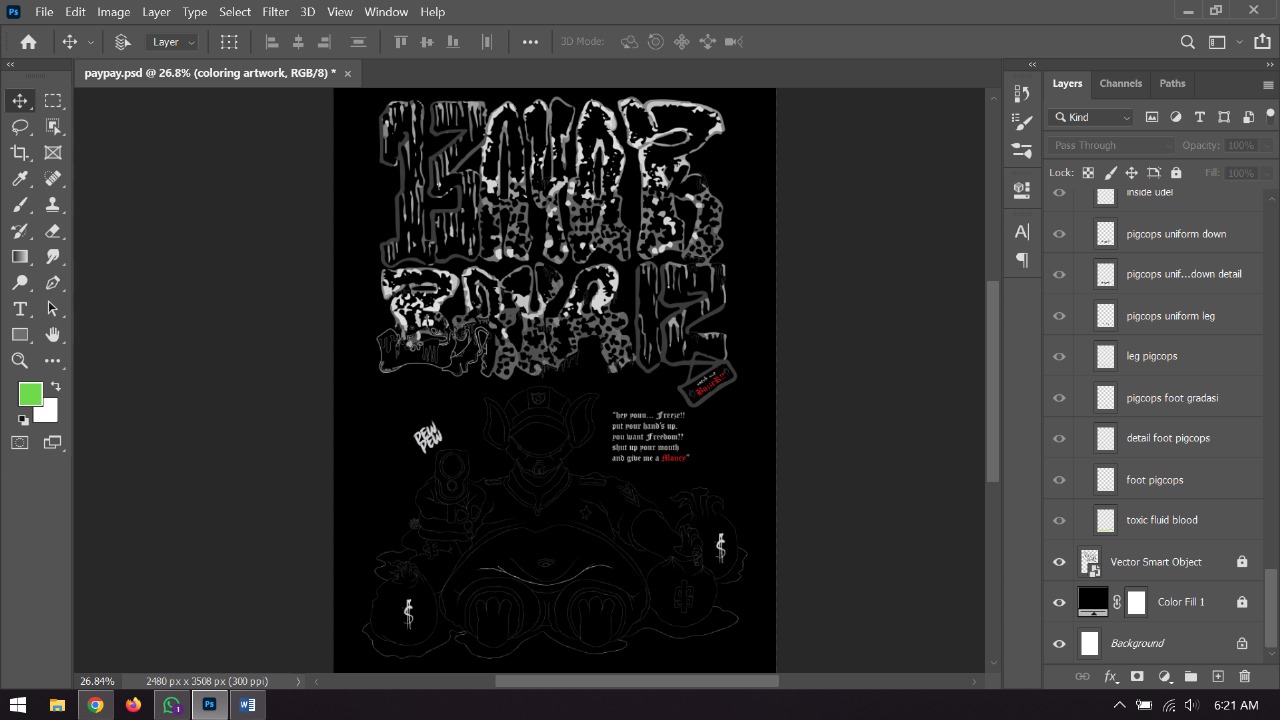Screen dimensions: 1280x720
Task: Select the Dodge tool
Action: [20, 283]
